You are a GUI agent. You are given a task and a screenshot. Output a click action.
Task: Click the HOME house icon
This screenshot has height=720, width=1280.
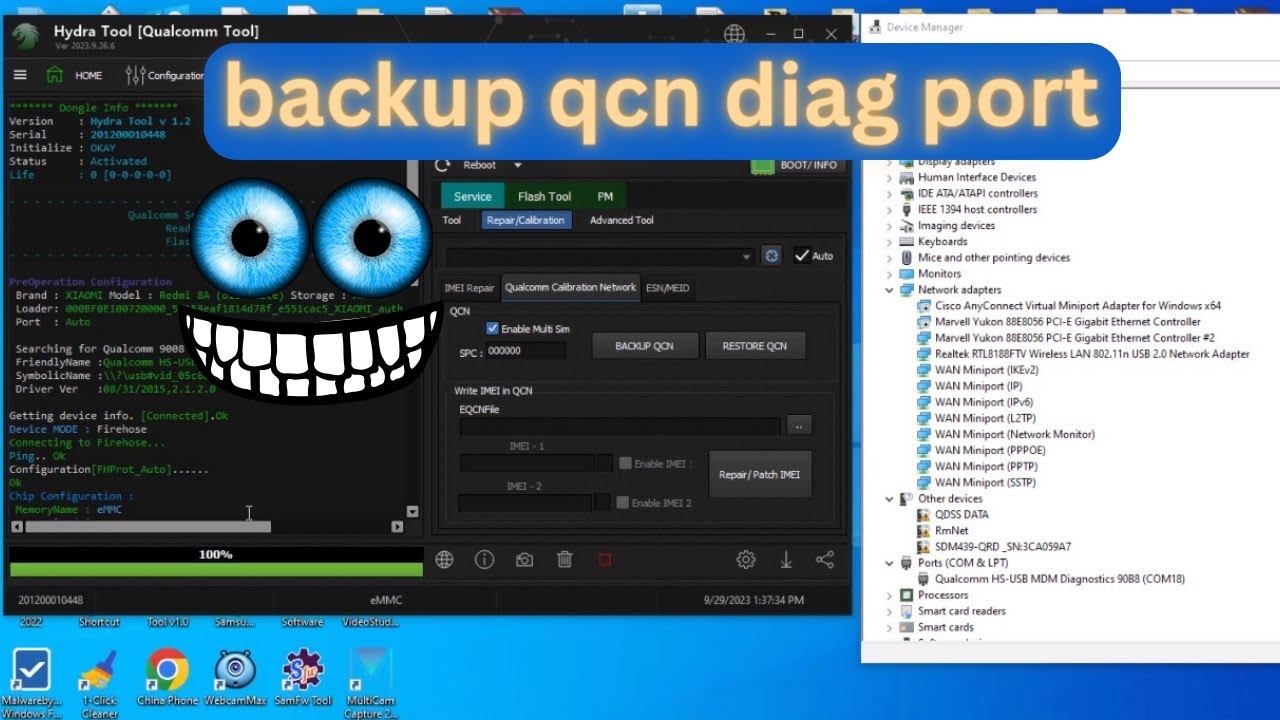(55, 75)
